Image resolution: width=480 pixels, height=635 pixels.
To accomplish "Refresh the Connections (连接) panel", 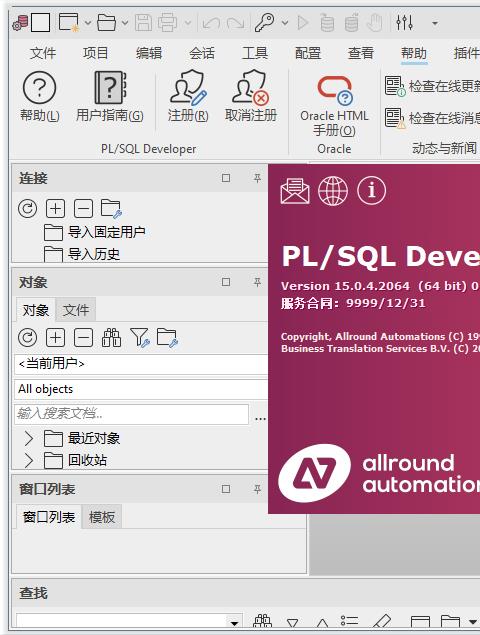I will tap(28, 209).
